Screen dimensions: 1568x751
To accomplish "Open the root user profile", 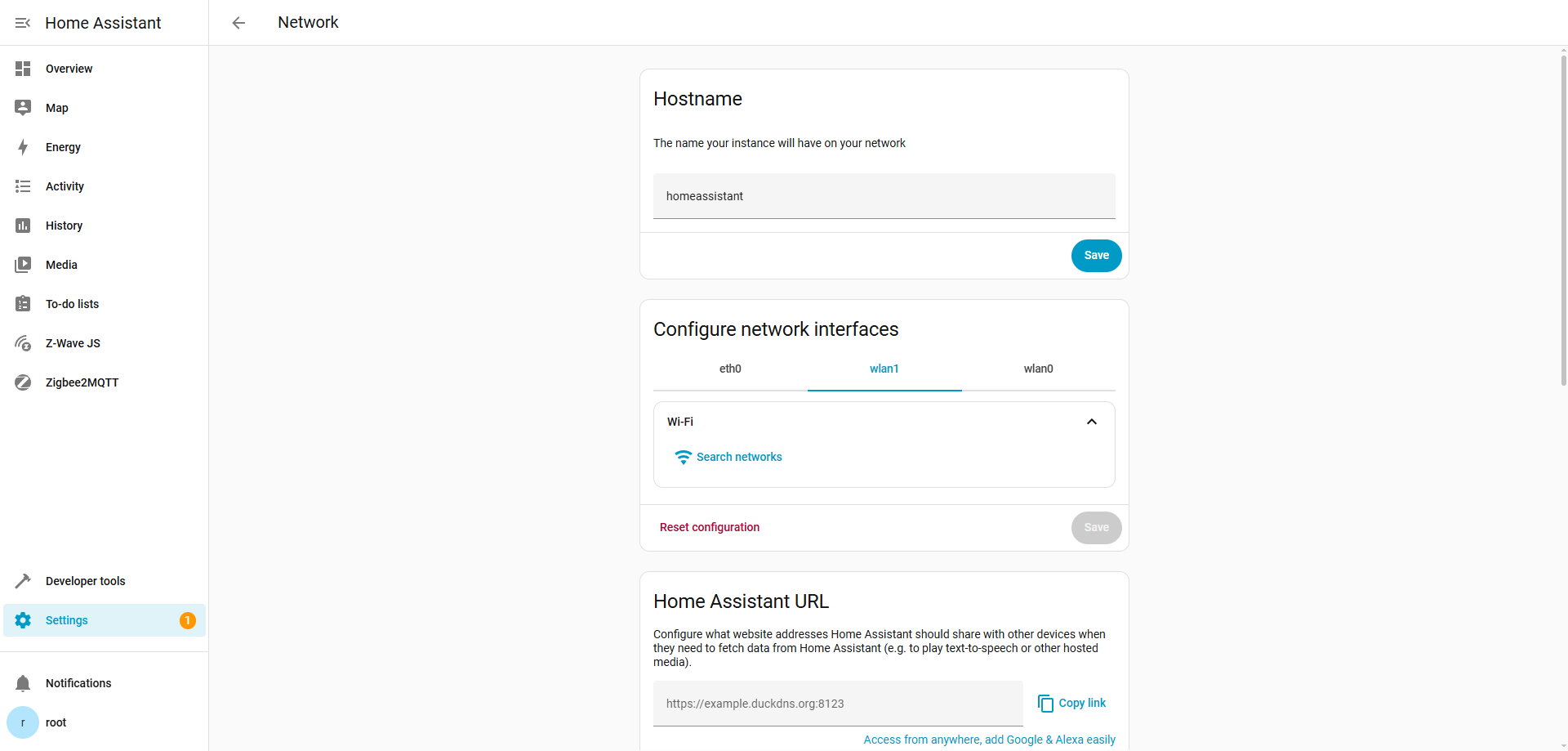I will pos(56,722).
